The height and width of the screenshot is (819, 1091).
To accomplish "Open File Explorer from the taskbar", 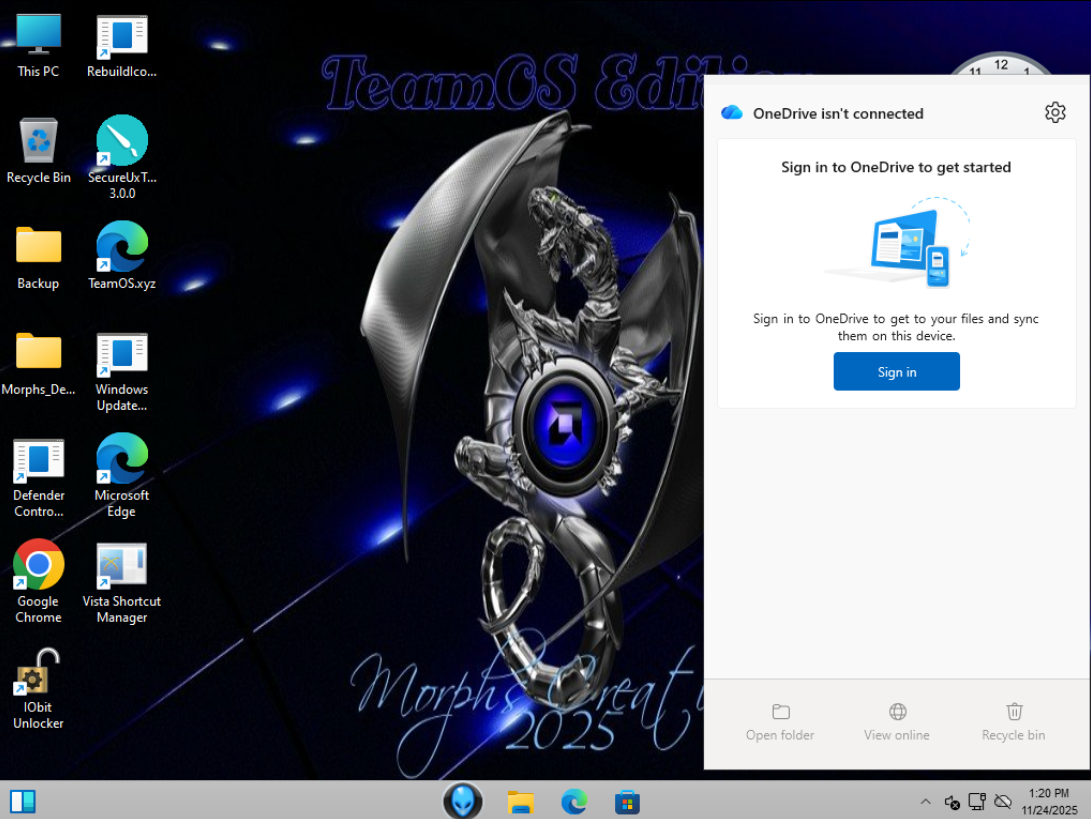I will tap(520, 801).
